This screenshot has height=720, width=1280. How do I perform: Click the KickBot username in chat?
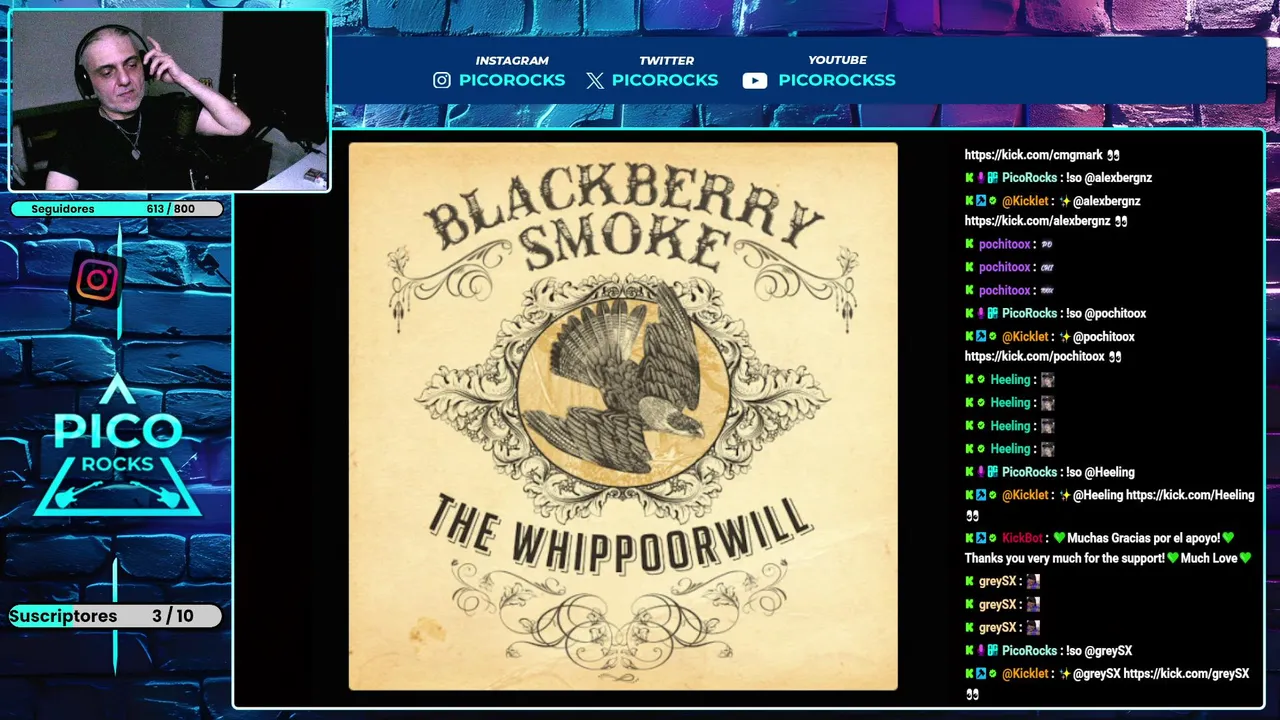coord(1021,538)
